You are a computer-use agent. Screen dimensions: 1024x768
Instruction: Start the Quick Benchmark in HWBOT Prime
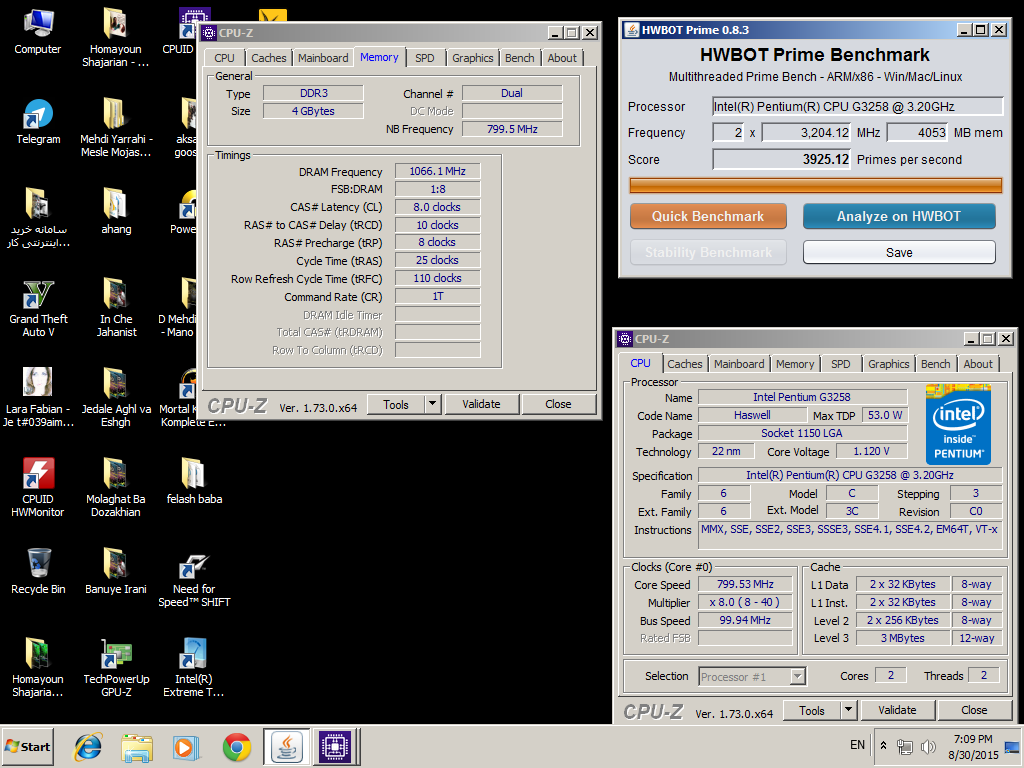pos(708,217)
